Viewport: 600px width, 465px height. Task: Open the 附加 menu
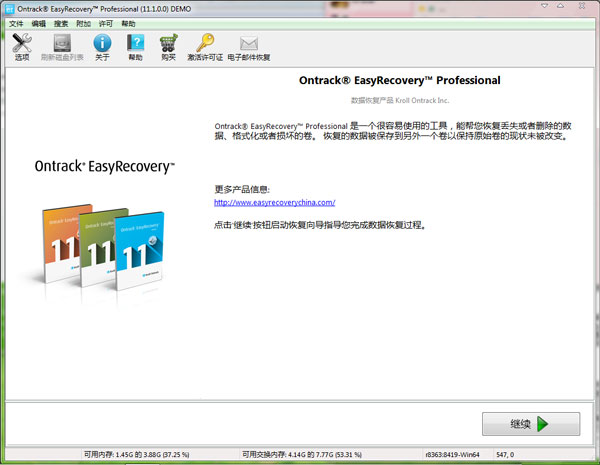[x=83, y=24]
